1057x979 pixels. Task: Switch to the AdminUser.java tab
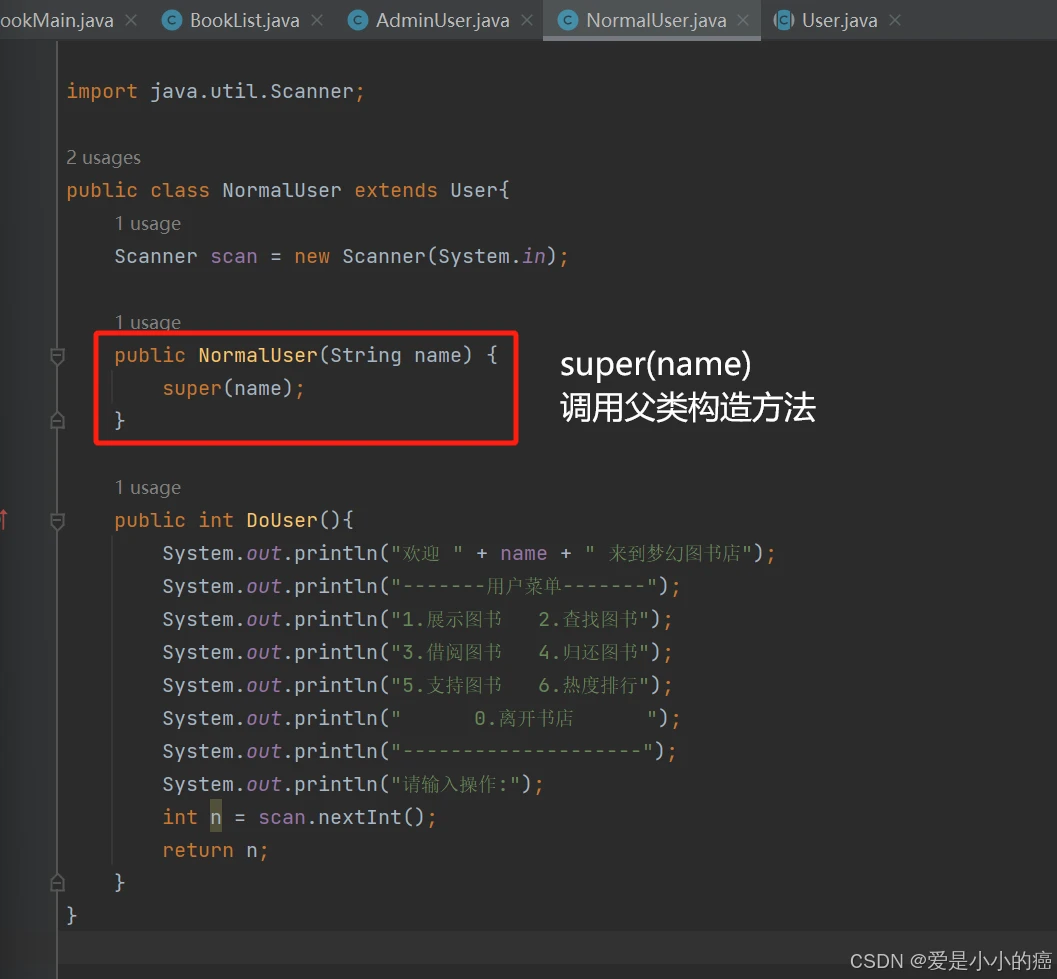pyautogui.click(x=442, y=20)
